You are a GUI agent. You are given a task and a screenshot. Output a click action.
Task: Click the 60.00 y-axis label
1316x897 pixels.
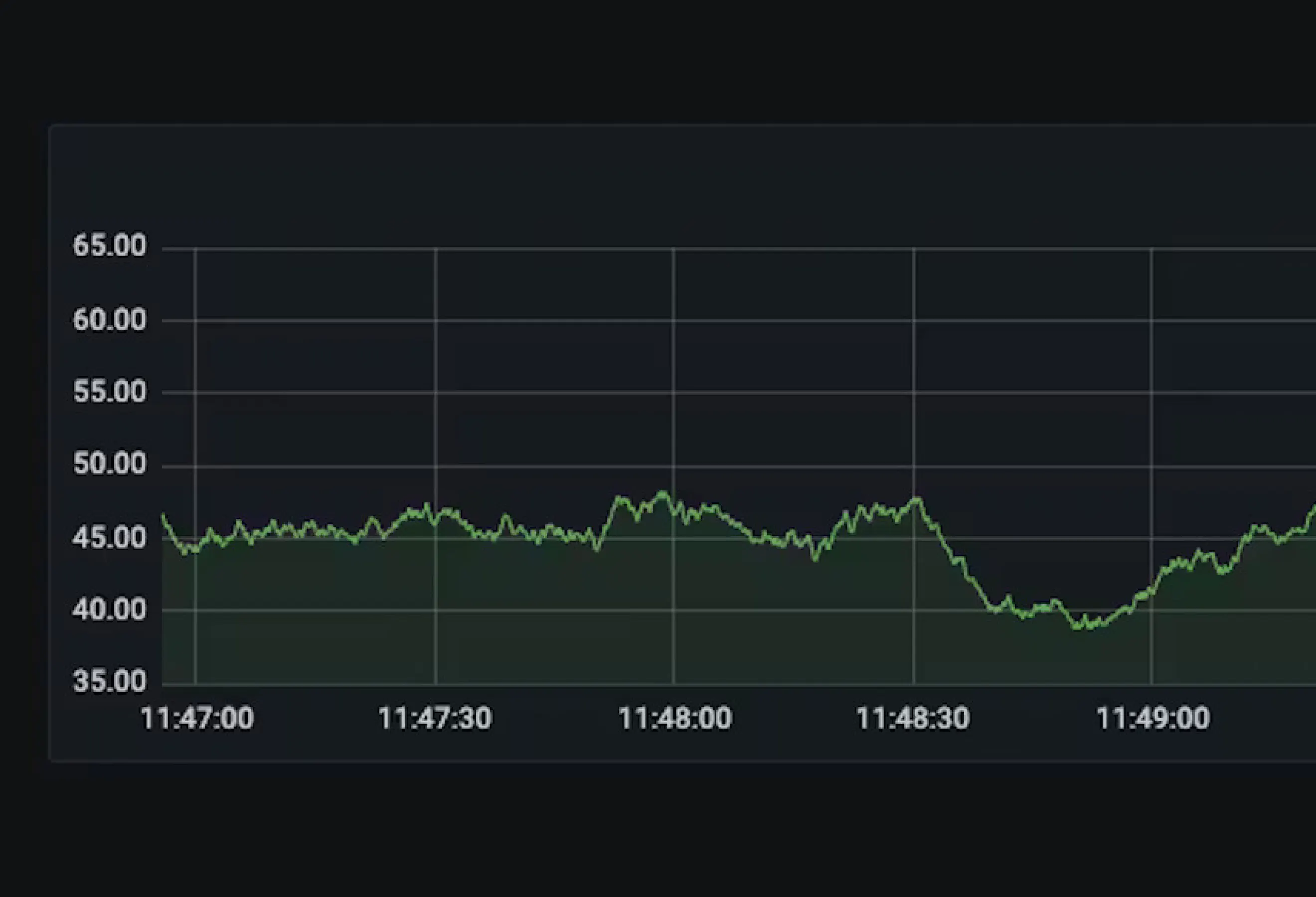coord(109,320)
